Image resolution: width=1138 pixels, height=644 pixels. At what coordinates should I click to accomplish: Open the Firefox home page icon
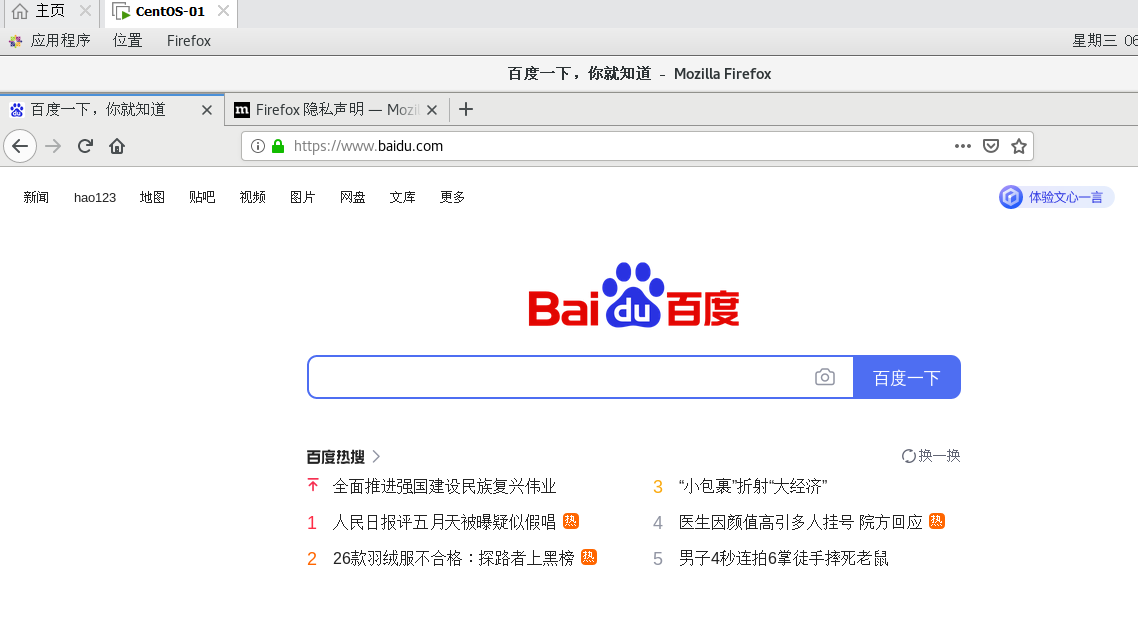pos(117,146)
